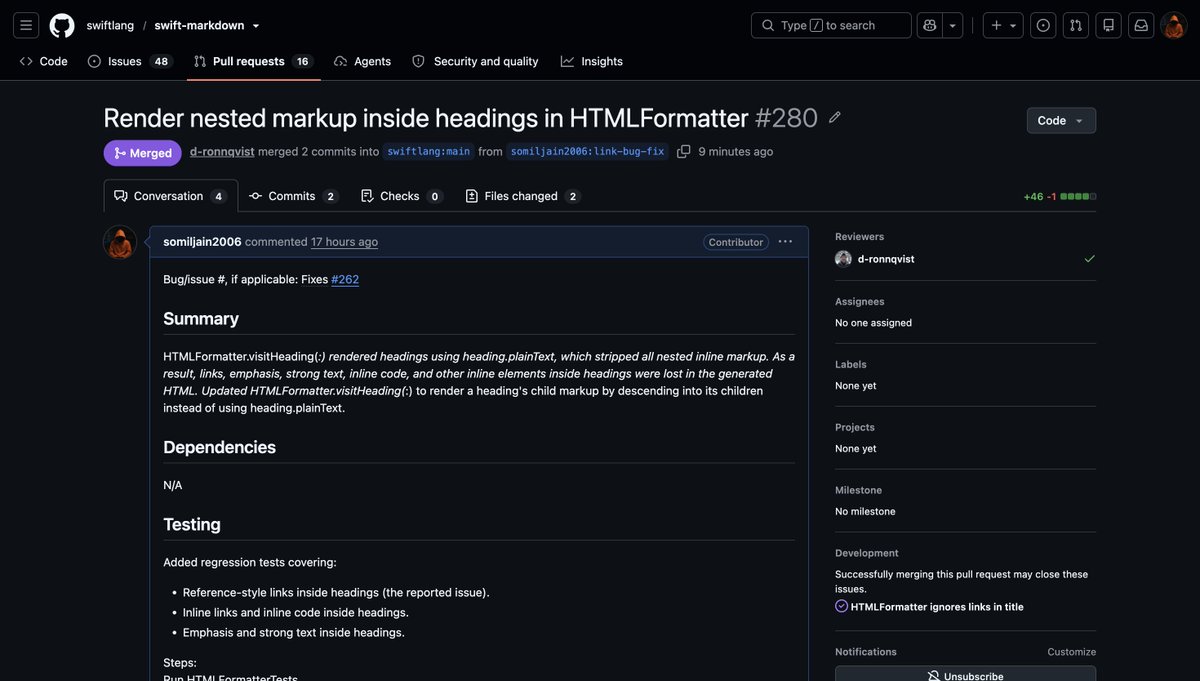Open the Issues icon in the header
Image resolution: width=1200 pixels, height=681 pixels.
click(x=1043, y=25)
